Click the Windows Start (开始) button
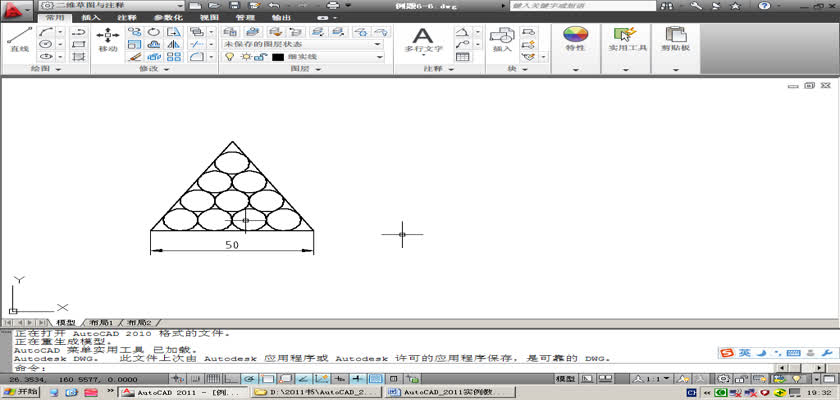840x400 pixels. pos(21,392)
